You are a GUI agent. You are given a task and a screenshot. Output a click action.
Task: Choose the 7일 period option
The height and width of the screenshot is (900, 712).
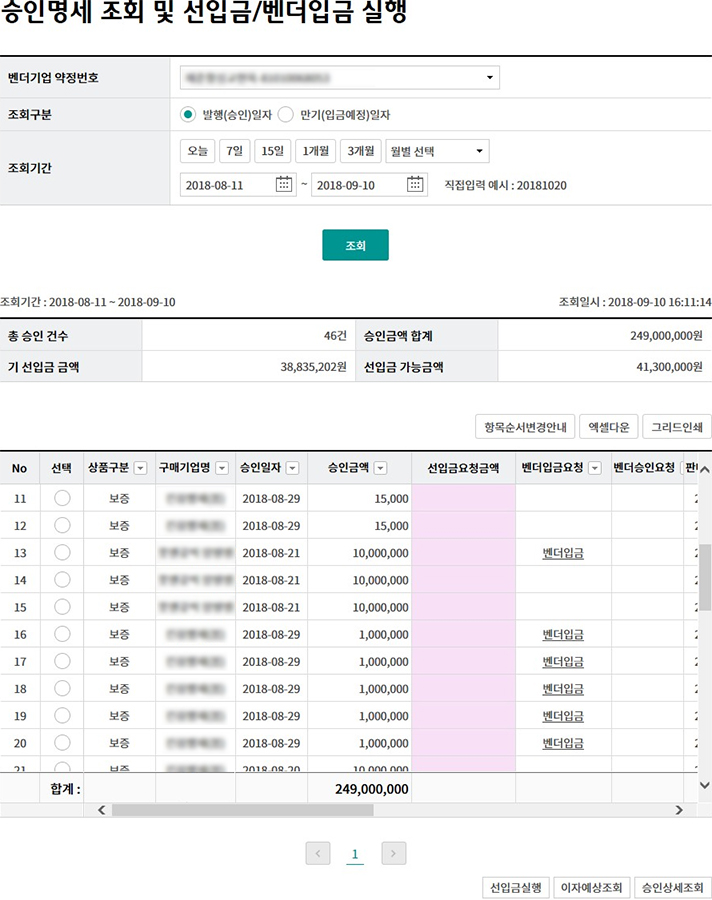click(x=235, y=151)
